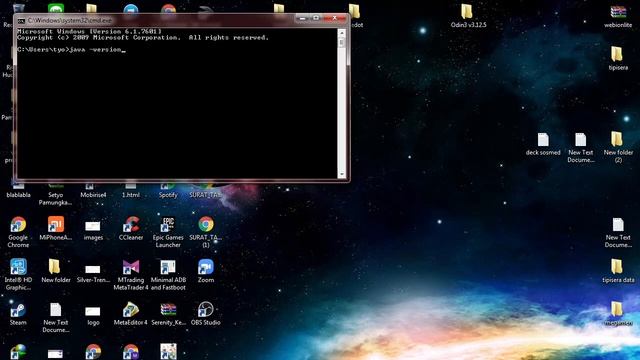
Task: Minimize the cmd.exe window
Action: [x=302, y=18]
